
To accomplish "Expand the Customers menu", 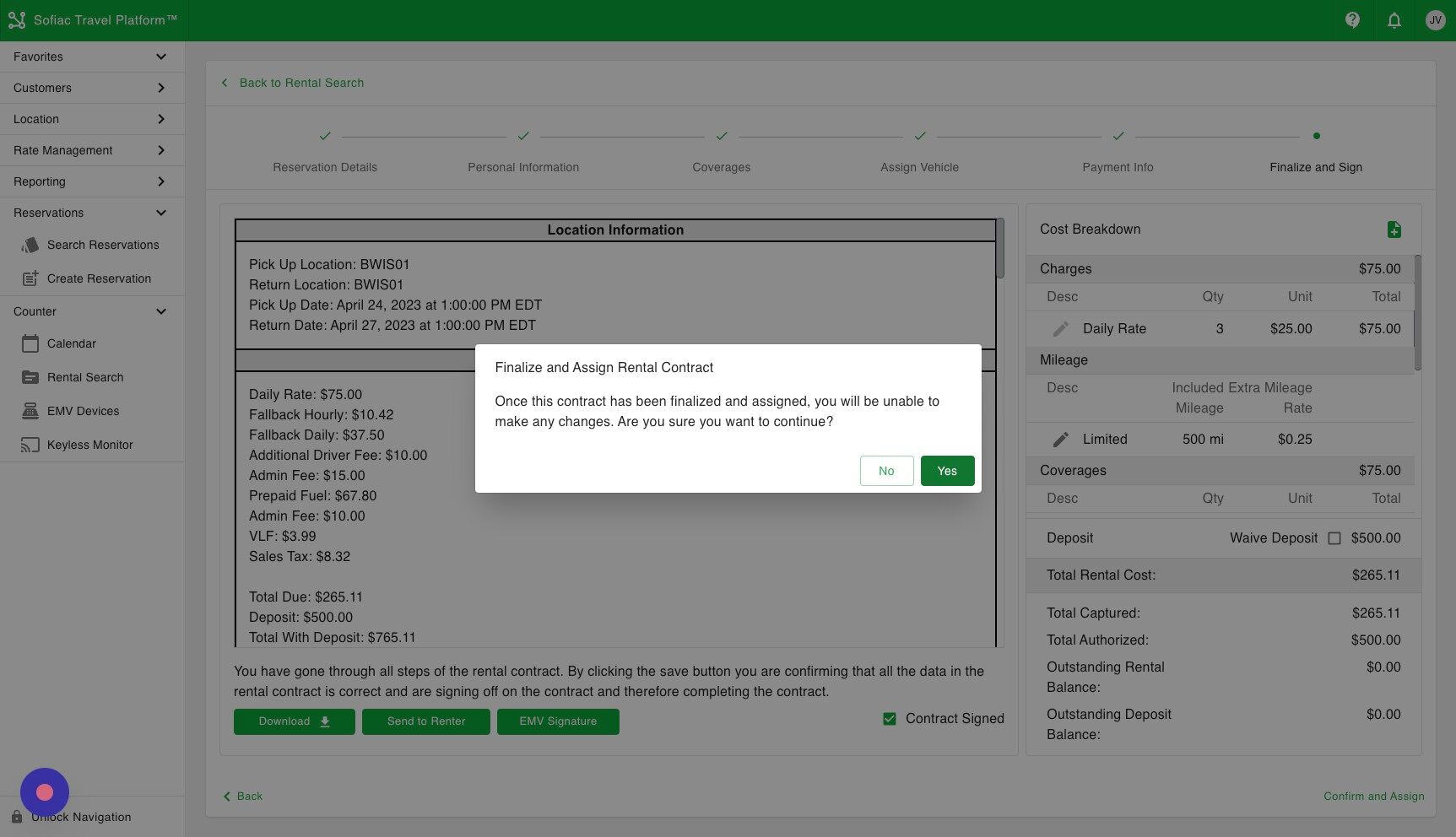I will pyautogui.click(x=161, y=87).
